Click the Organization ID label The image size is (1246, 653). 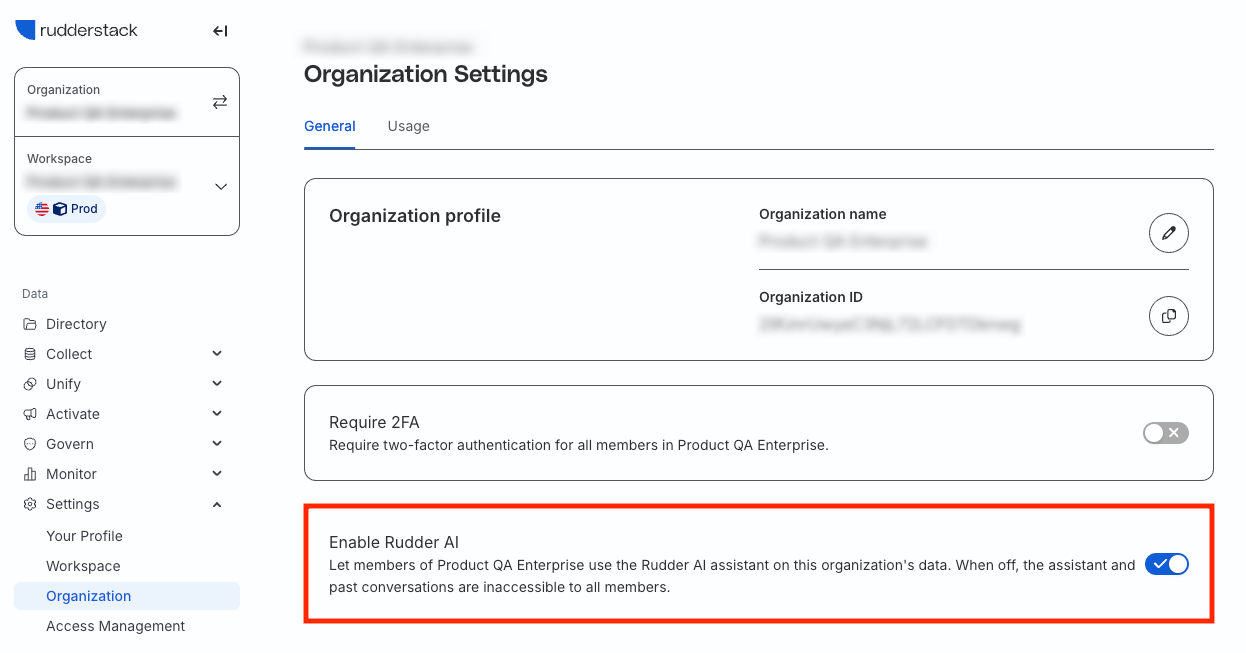(x=811, y=297)
